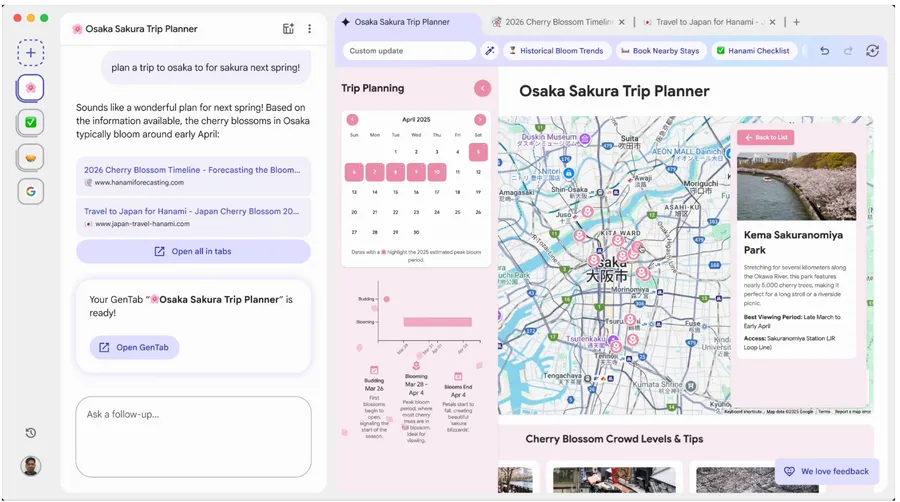Viewport: 900px width, 502px height.
Task: Open history clock icon in sidebar
Action: point(31,433)
